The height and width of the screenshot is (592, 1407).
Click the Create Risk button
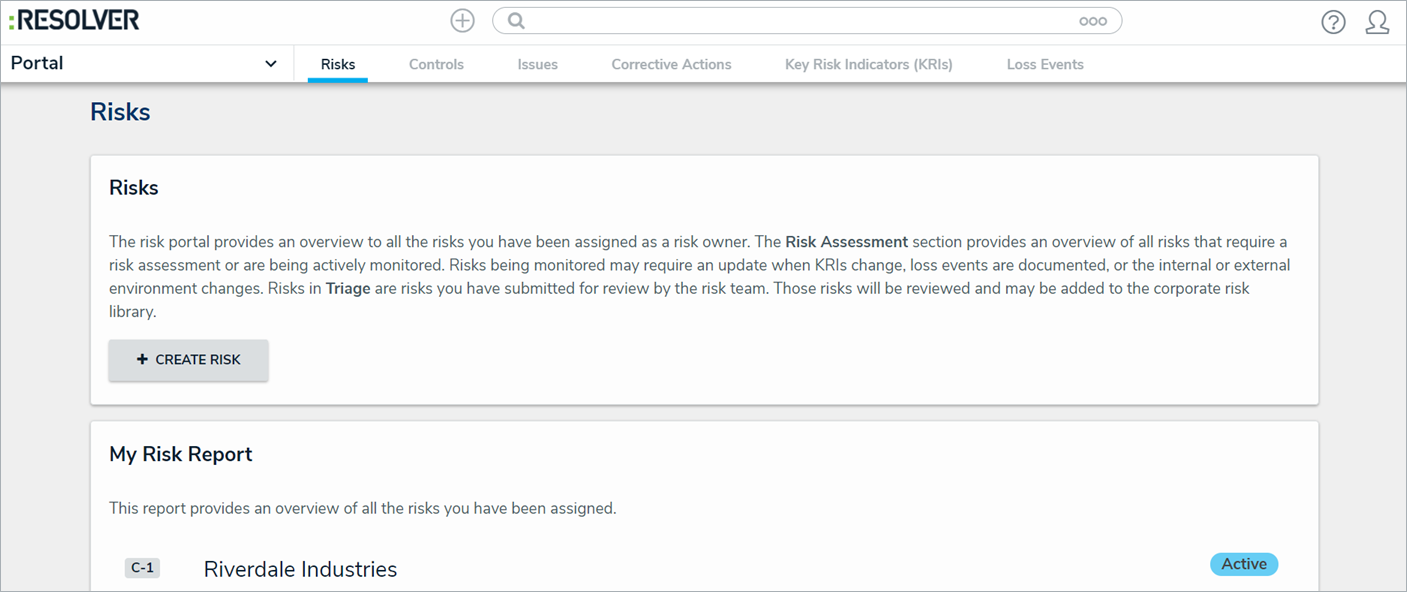(189, 360)
